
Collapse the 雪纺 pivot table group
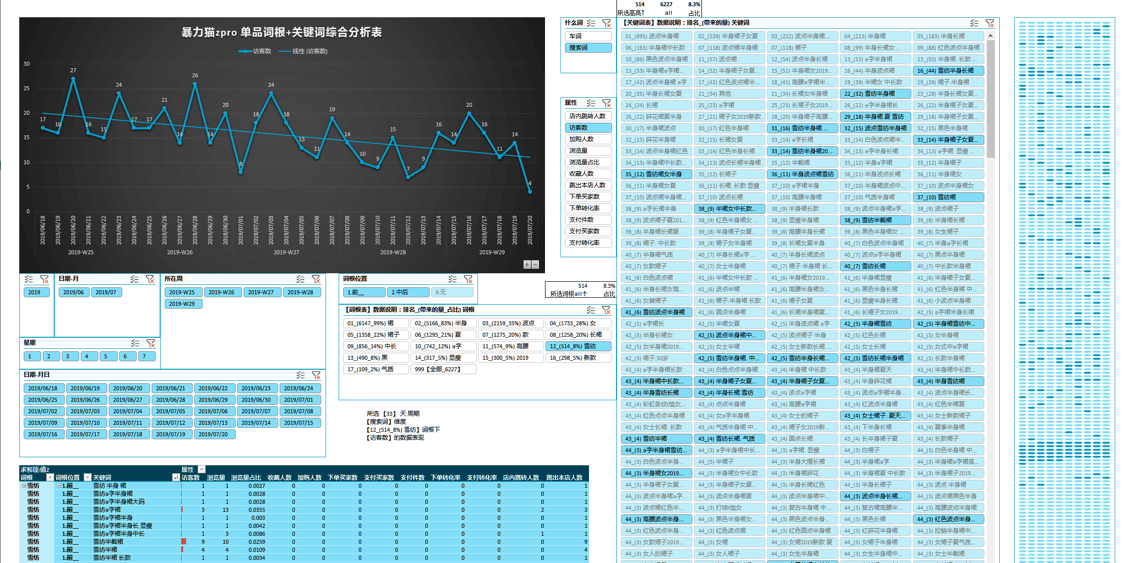click(x=24, y=486)
